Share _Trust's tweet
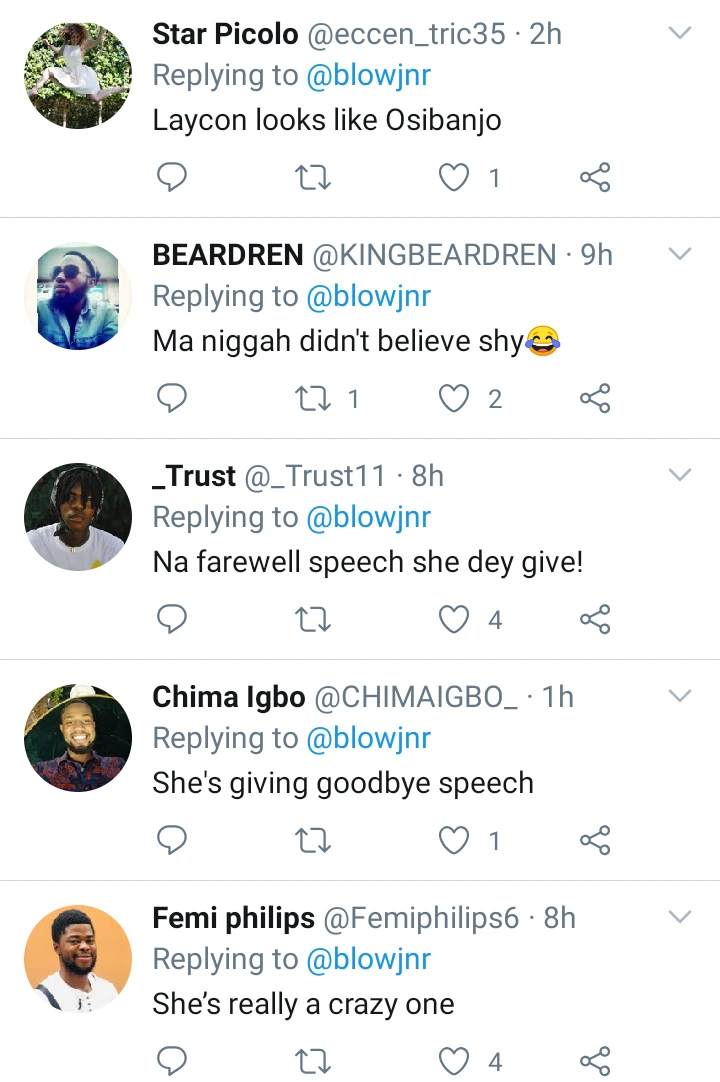The image size is (720, 1082). 595,621
